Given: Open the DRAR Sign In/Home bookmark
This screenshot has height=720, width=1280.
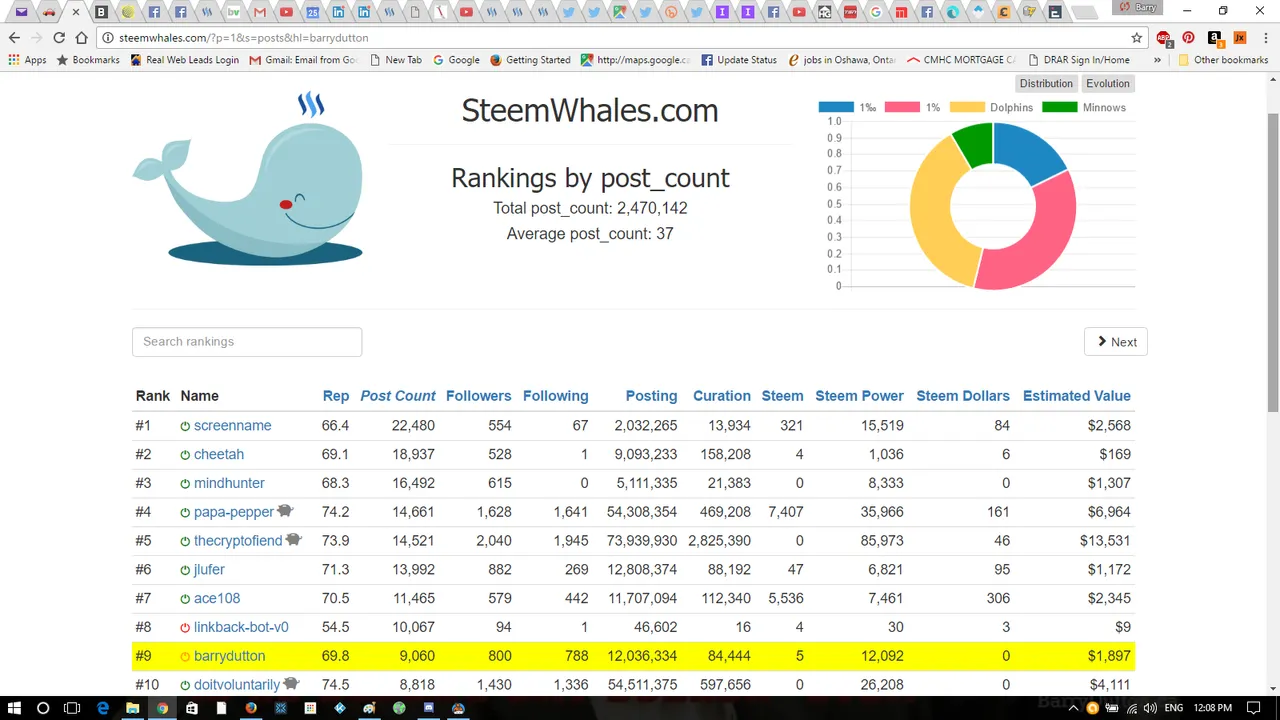Looking at the screenshot, I should coord(1079,60).
